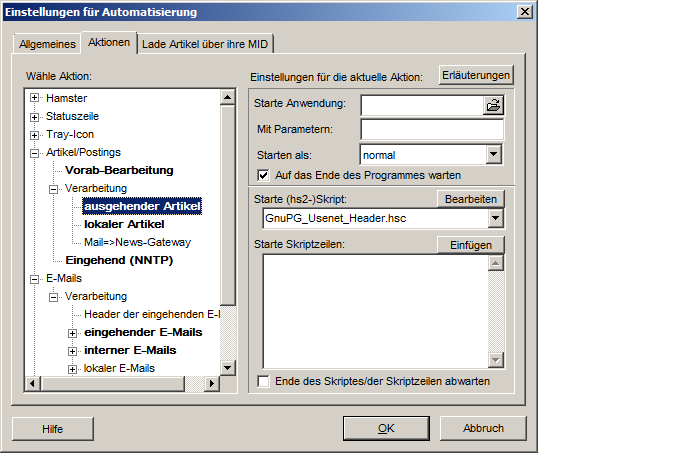Open the 'Lade Artikel über ihre MID' tab

(x=206, y=44)
